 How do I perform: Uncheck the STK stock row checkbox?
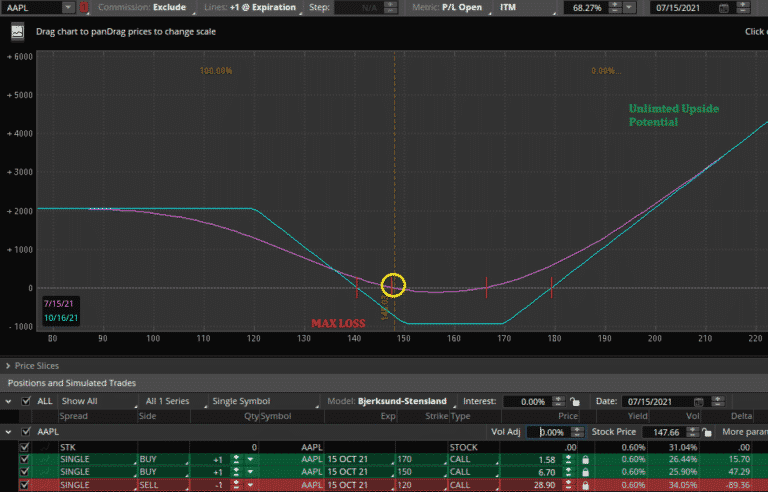25,446
